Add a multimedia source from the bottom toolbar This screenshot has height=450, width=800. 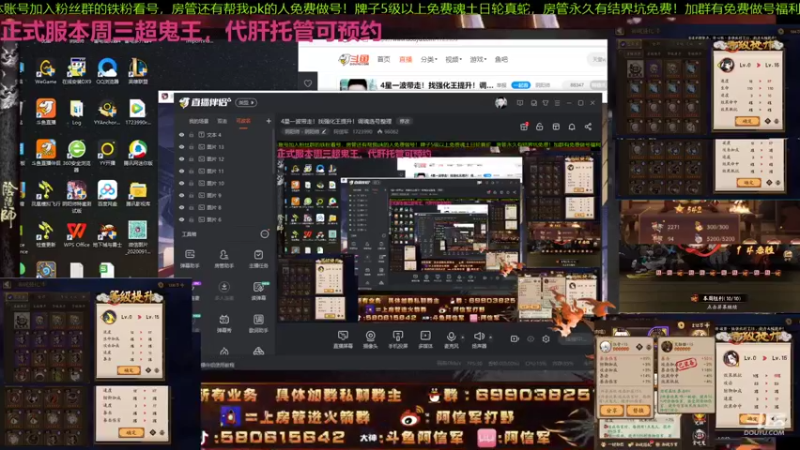(x=424, y=336)
